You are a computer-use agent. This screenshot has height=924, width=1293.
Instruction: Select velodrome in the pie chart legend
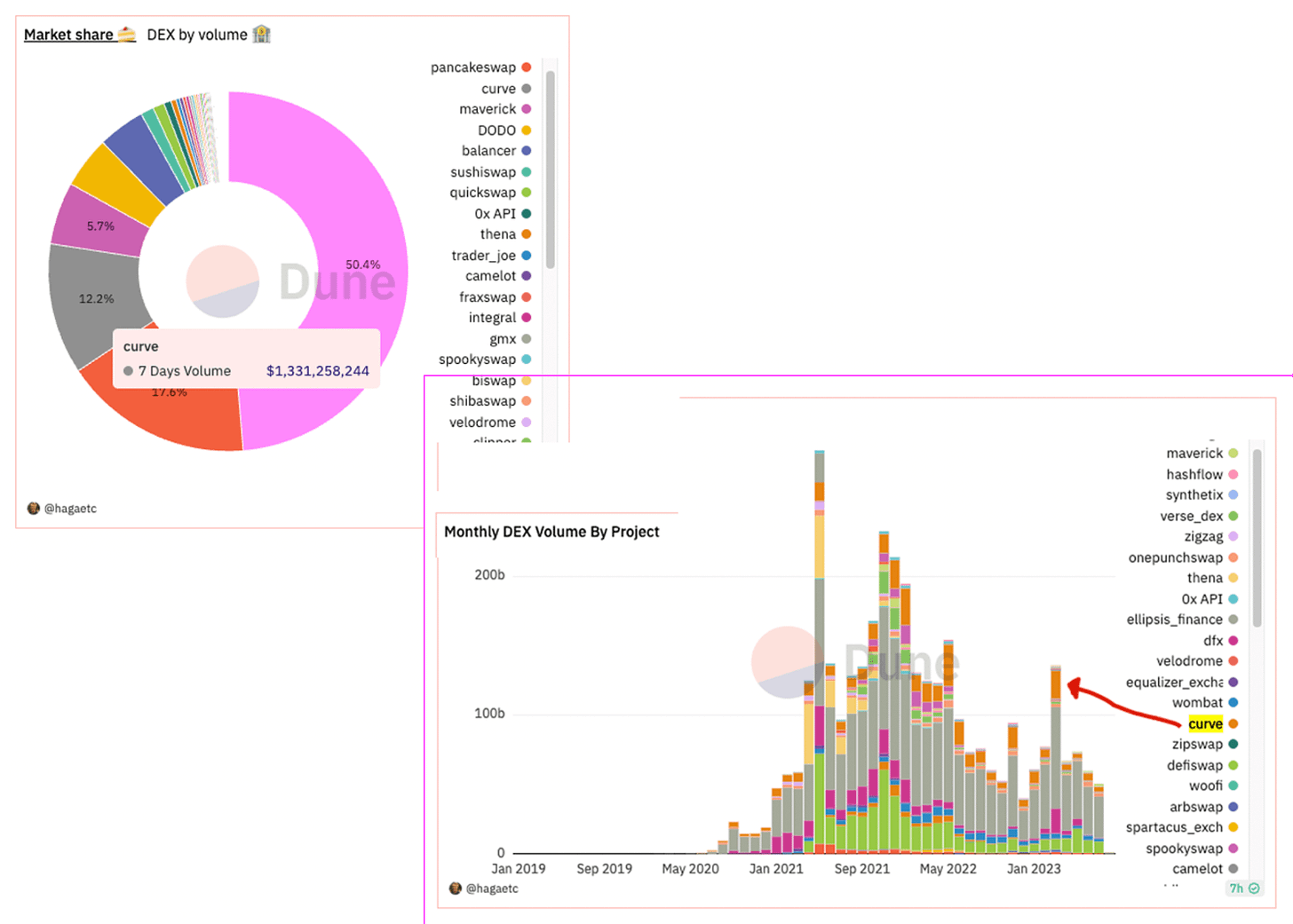point(490,423)
